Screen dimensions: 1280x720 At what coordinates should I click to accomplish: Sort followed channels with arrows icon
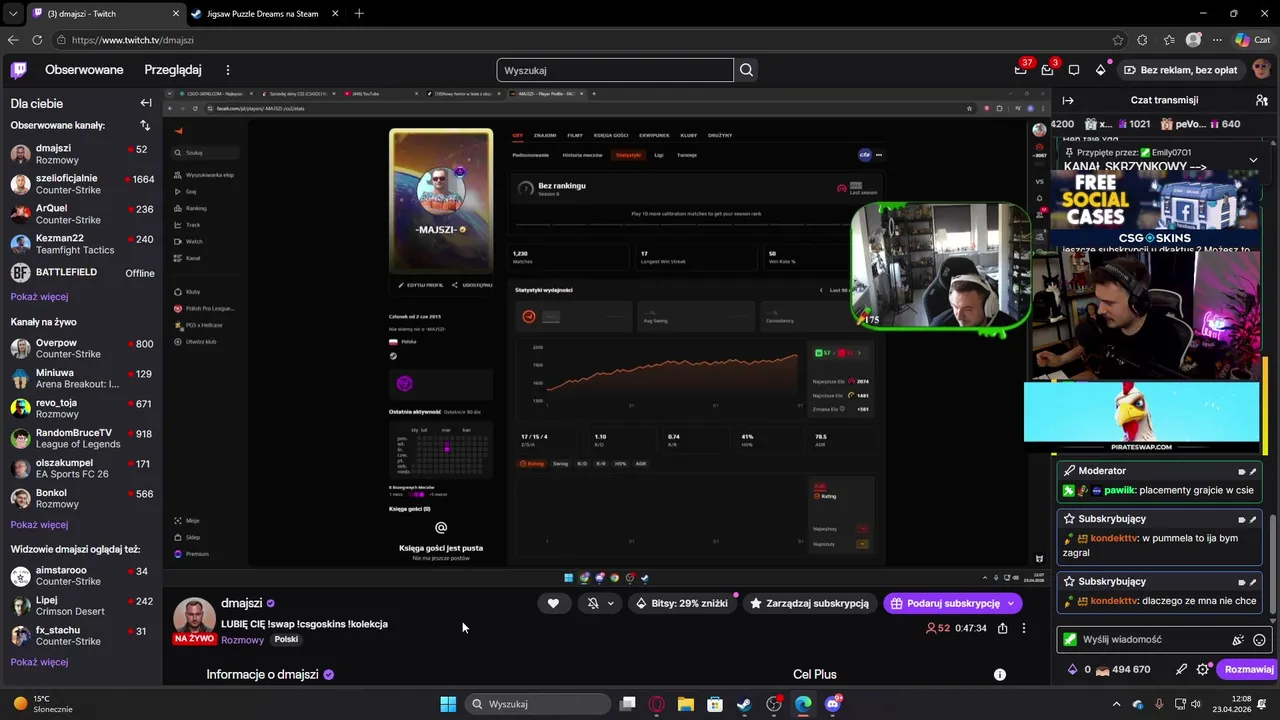145,125
